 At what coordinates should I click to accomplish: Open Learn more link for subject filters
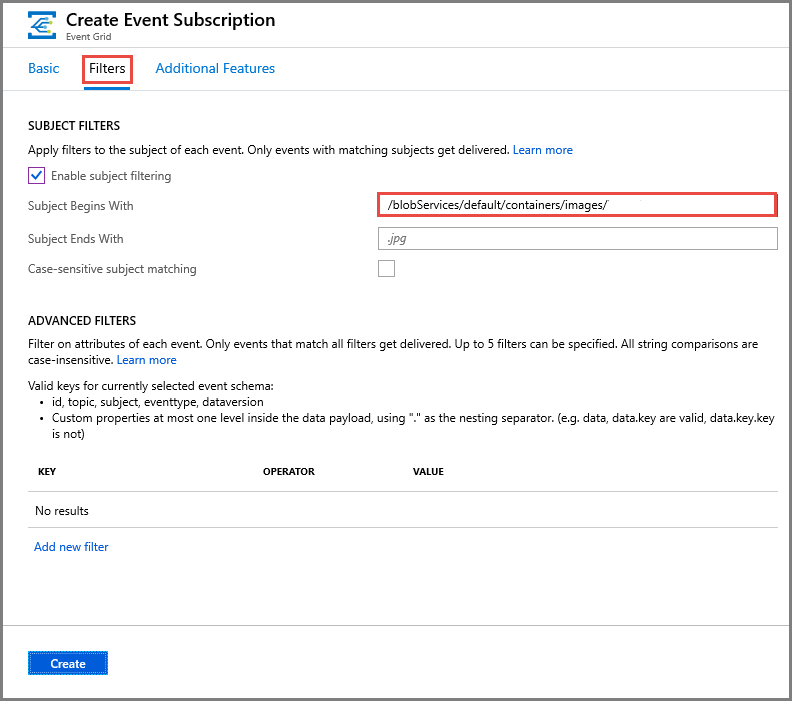click(543, 150)
